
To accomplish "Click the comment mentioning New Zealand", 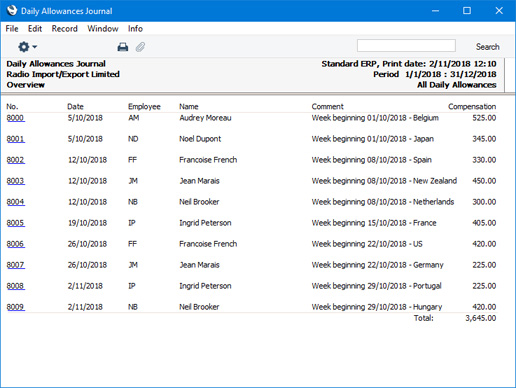I will (384, 181).
